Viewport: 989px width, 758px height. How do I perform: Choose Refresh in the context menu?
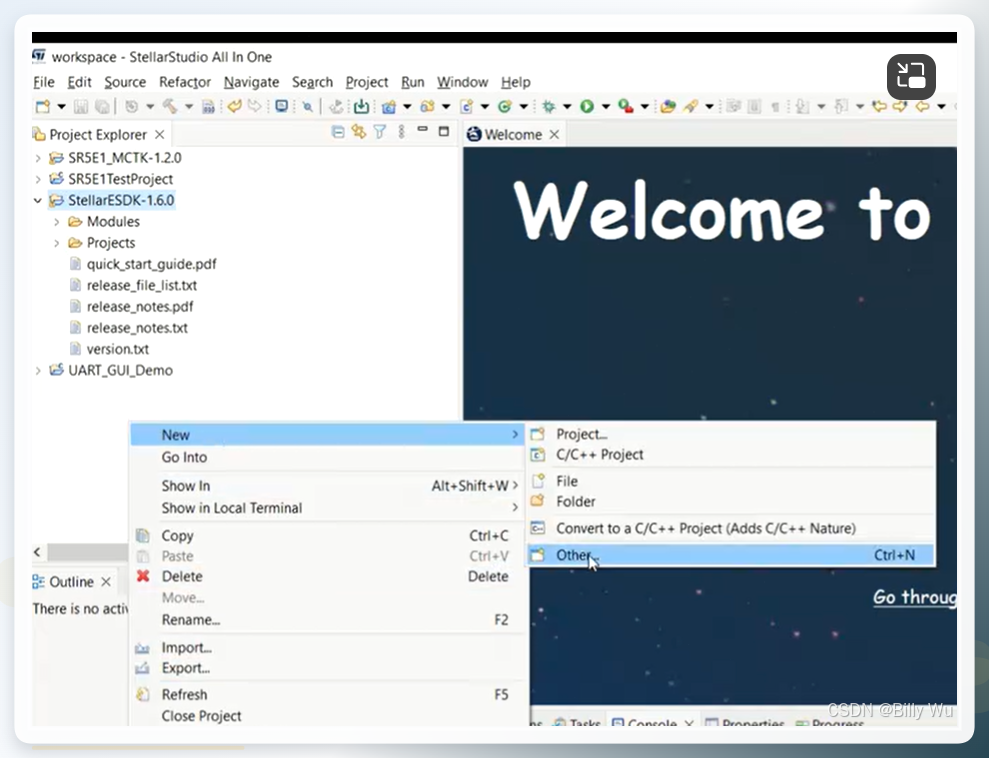[x=327, y=694]
